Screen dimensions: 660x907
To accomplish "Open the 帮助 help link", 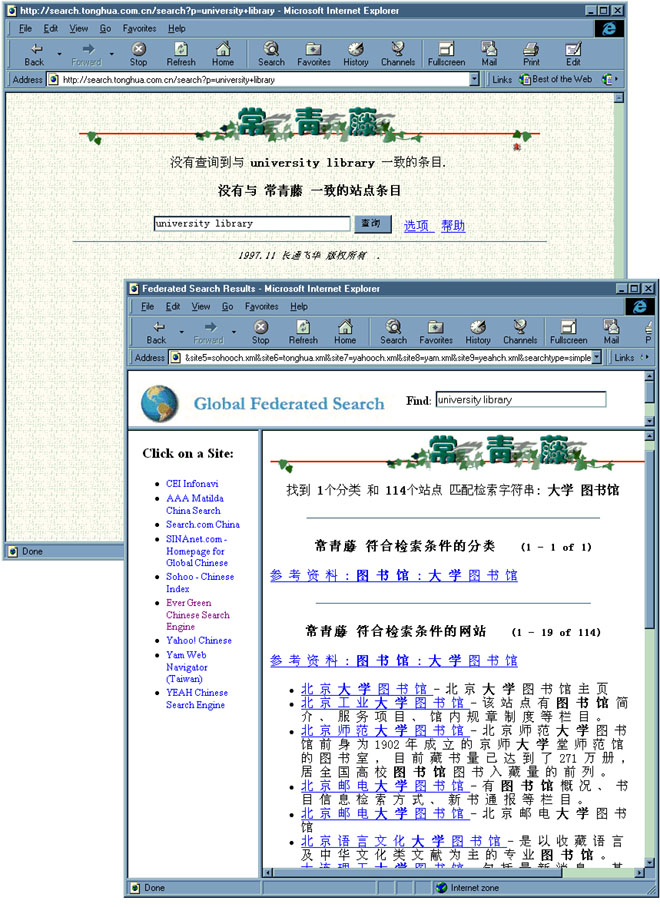I will pos(453,226).
